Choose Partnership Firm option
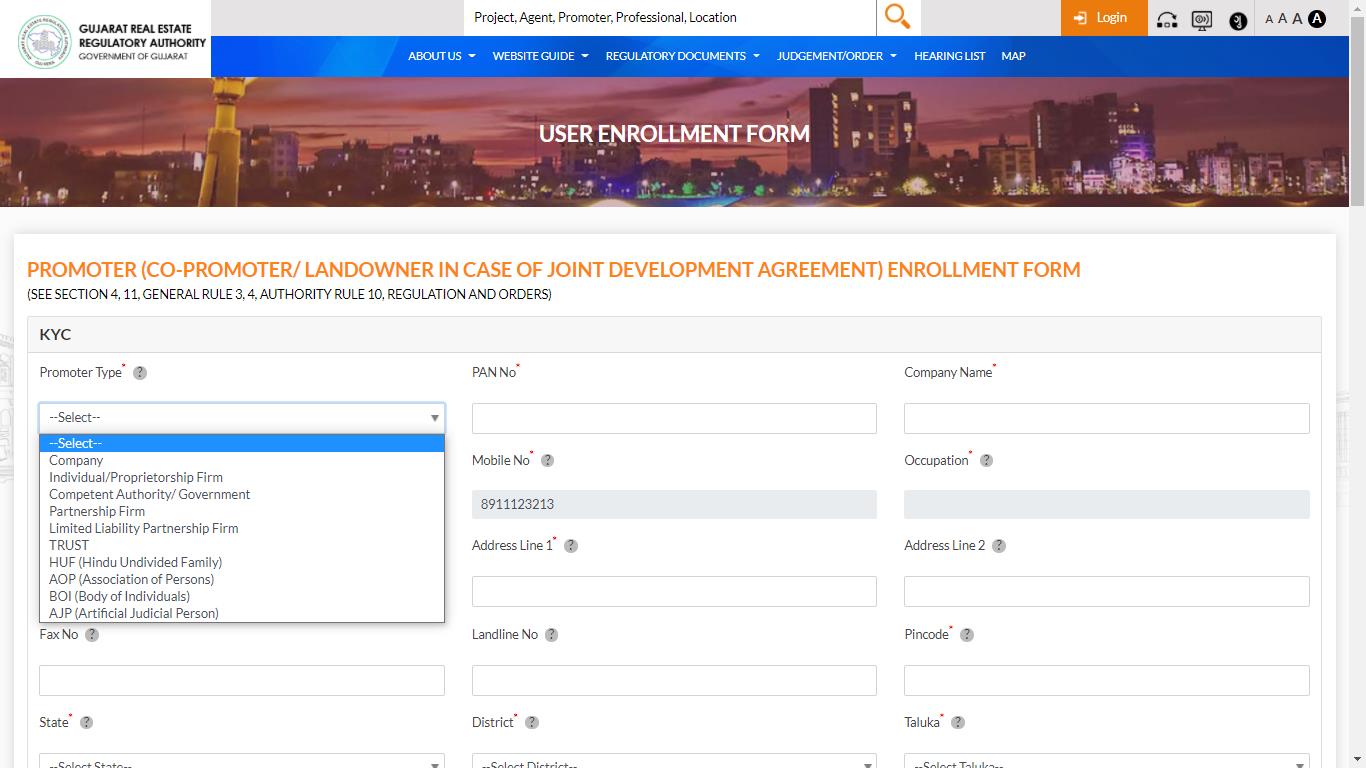 [242, 512]
